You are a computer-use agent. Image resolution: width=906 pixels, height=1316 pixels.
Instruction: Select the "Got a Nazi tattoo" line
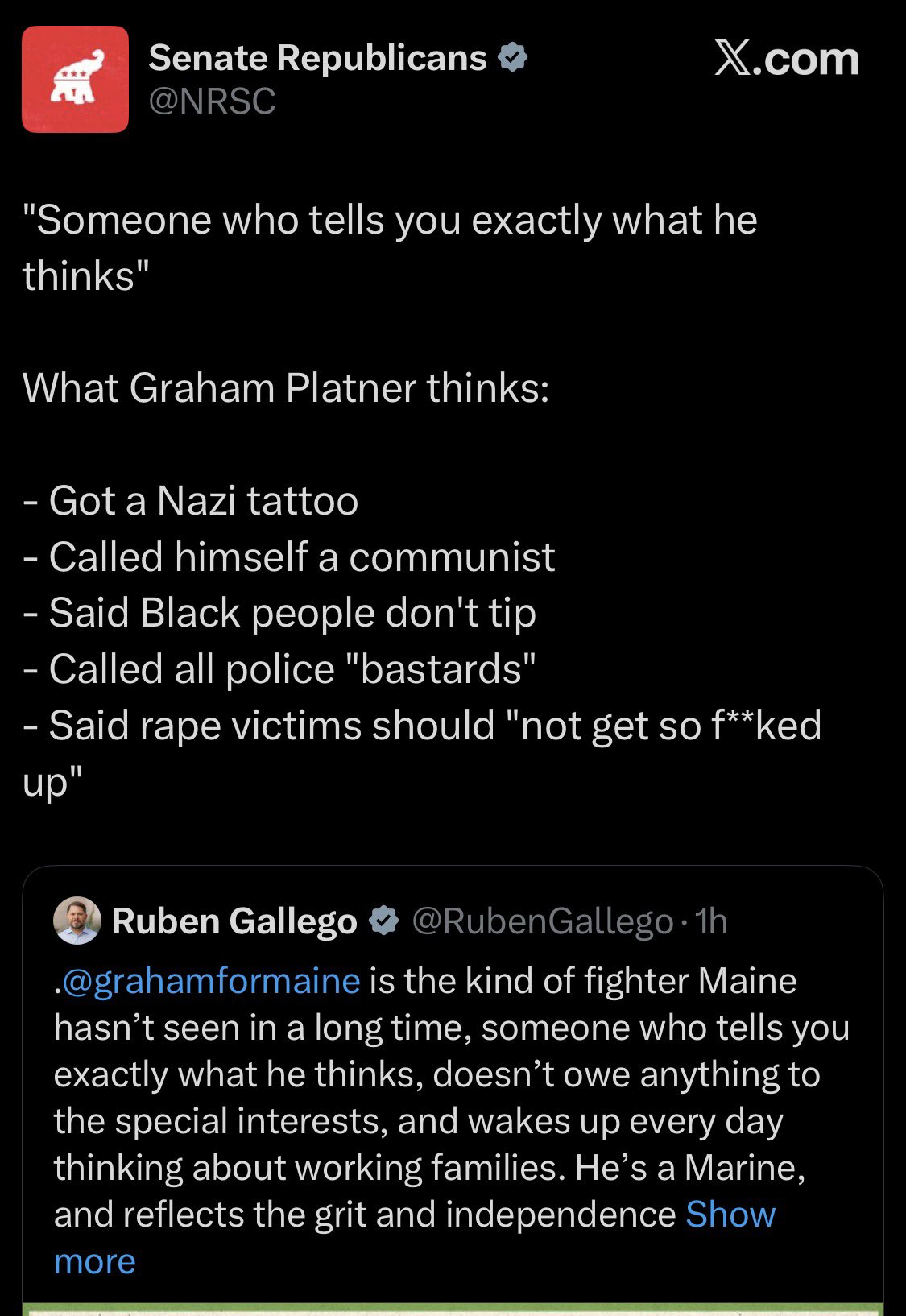tap(203, 500)
